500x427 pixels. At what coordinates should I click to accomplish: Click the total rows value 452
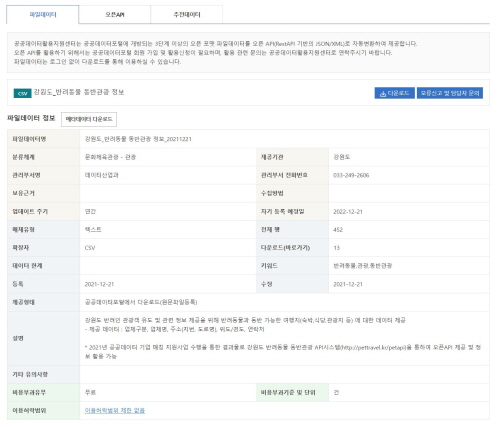click(x=338, y=230)
